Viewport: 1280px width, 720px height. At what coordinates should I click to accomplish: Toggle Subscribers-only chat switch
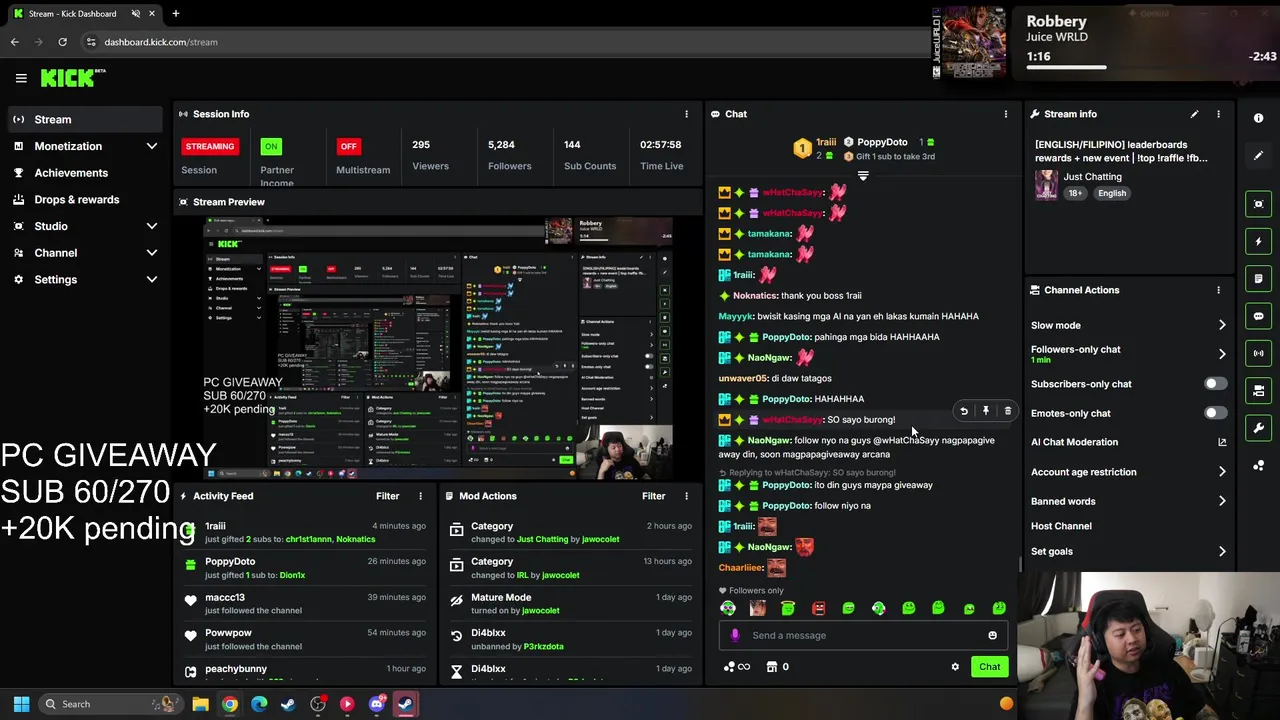pos(1215,384)
